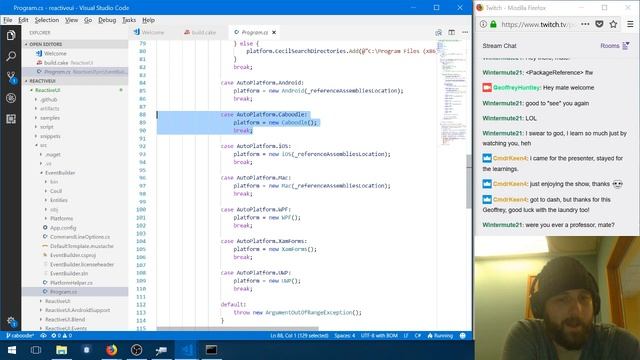This screenshot has height=360, width=640.
Task: Open the Go menu
Action: coord(88,20)
